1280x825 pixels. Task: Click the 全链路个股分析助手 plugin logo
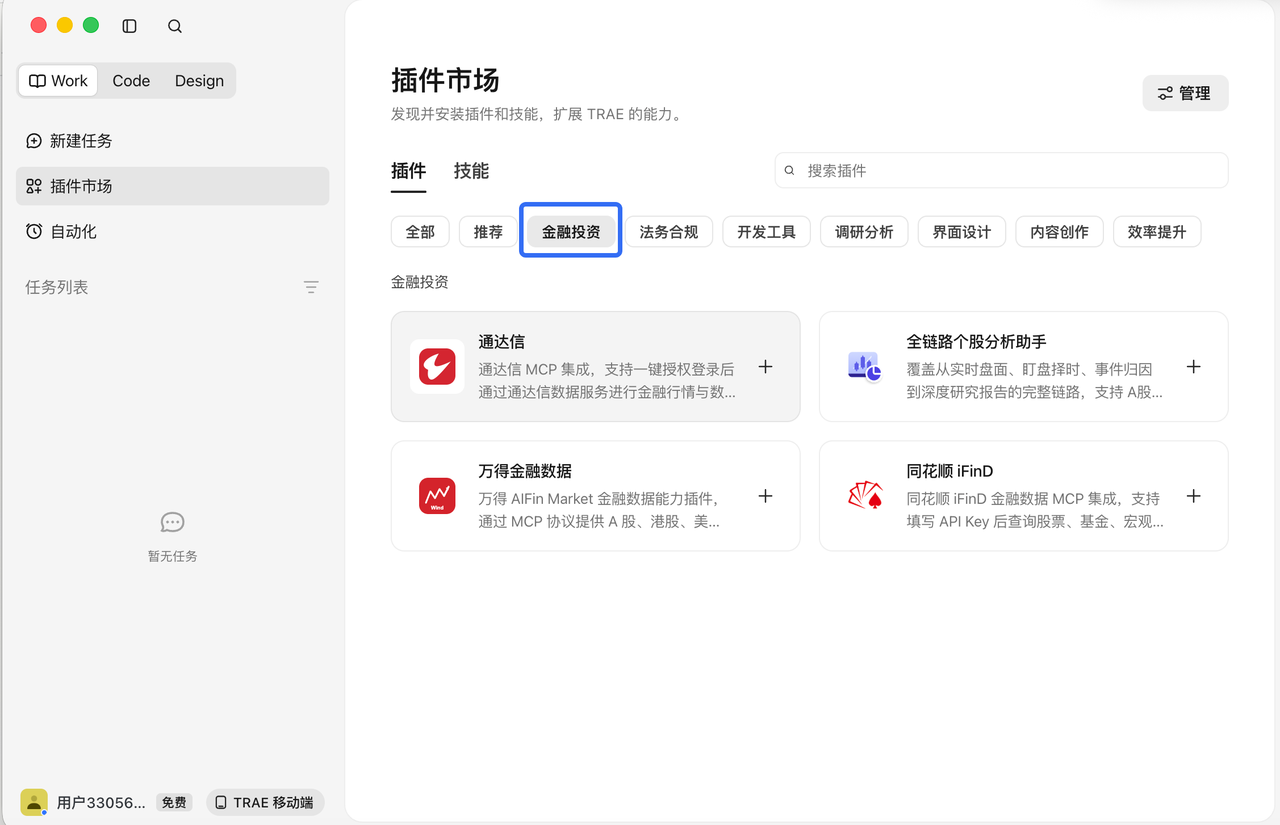pos(865,367)
